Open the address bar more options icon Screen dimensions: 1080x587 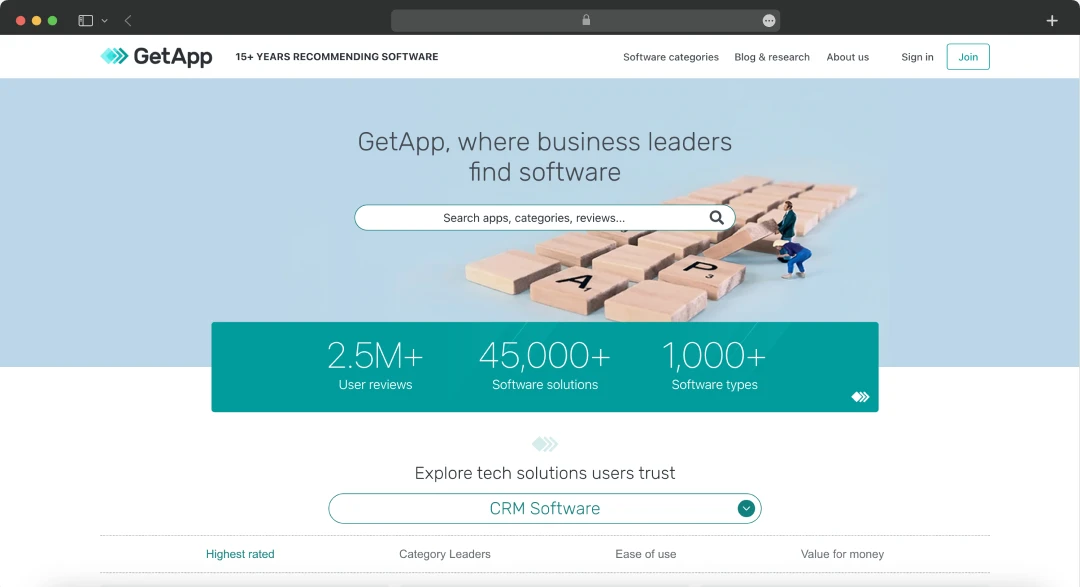(x=769, y=21)
